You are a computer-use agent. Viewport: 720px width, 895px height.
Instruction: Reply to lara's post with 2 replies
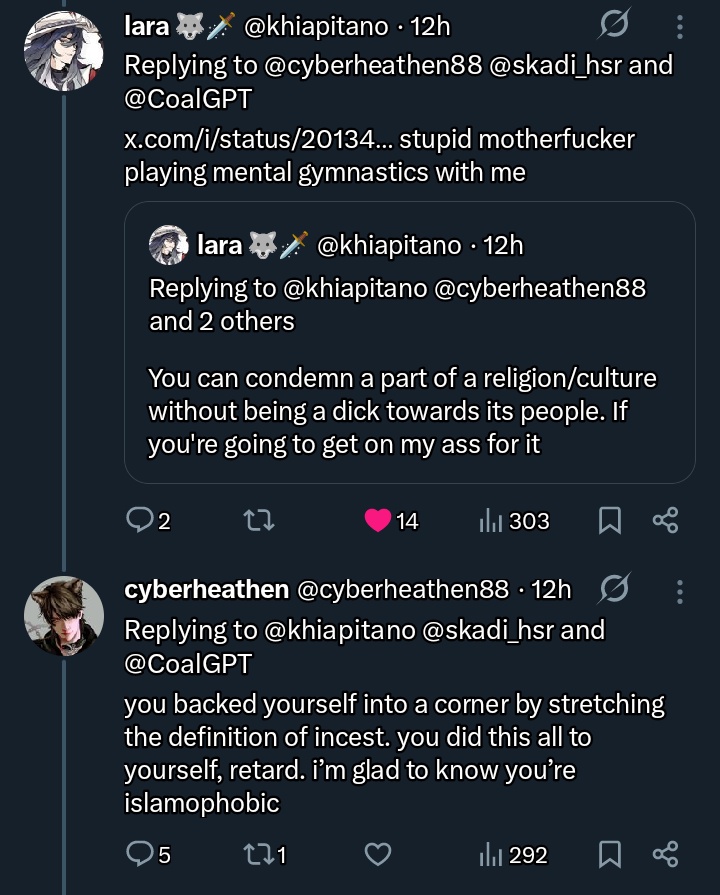[x=137, y=520]
